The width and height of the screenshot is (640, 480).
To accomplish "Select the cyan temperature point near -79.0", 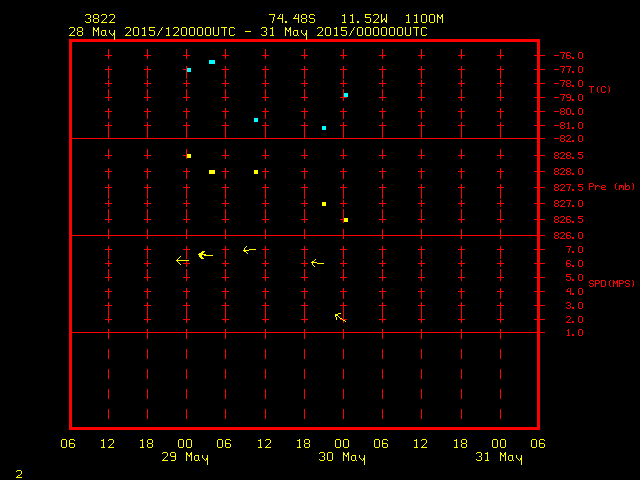I will (x=346, y=95).
